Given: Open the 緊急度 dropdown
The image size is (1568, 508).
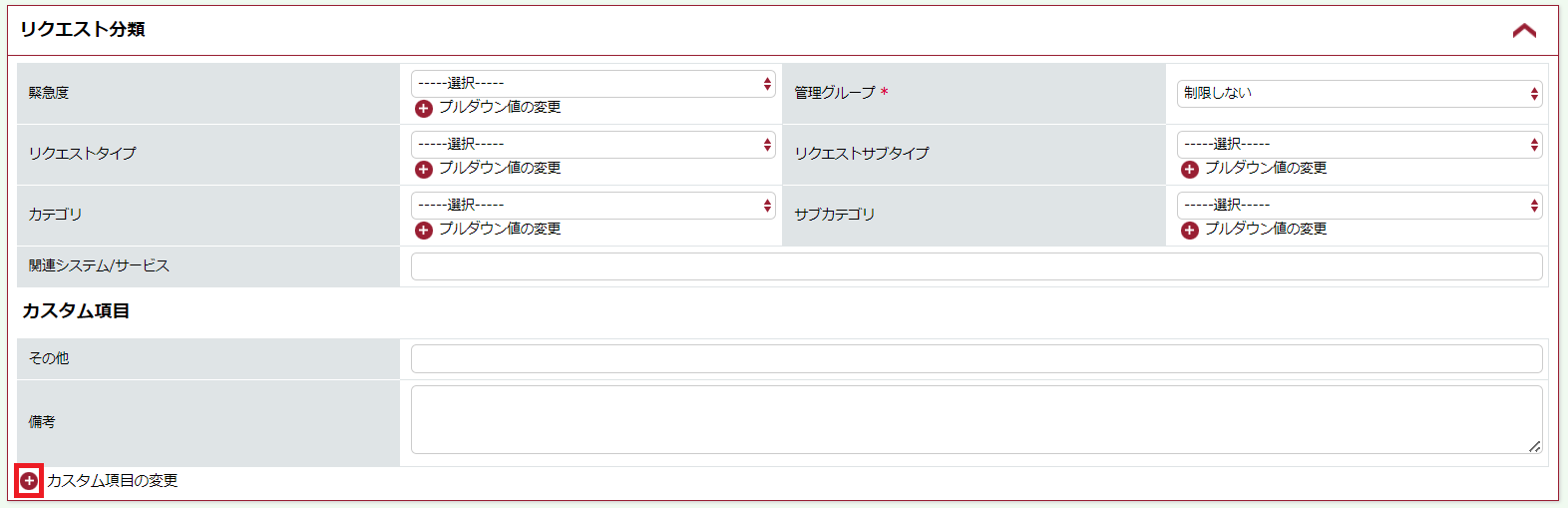Looking at the screenshot, I should [x=593, y=84].
